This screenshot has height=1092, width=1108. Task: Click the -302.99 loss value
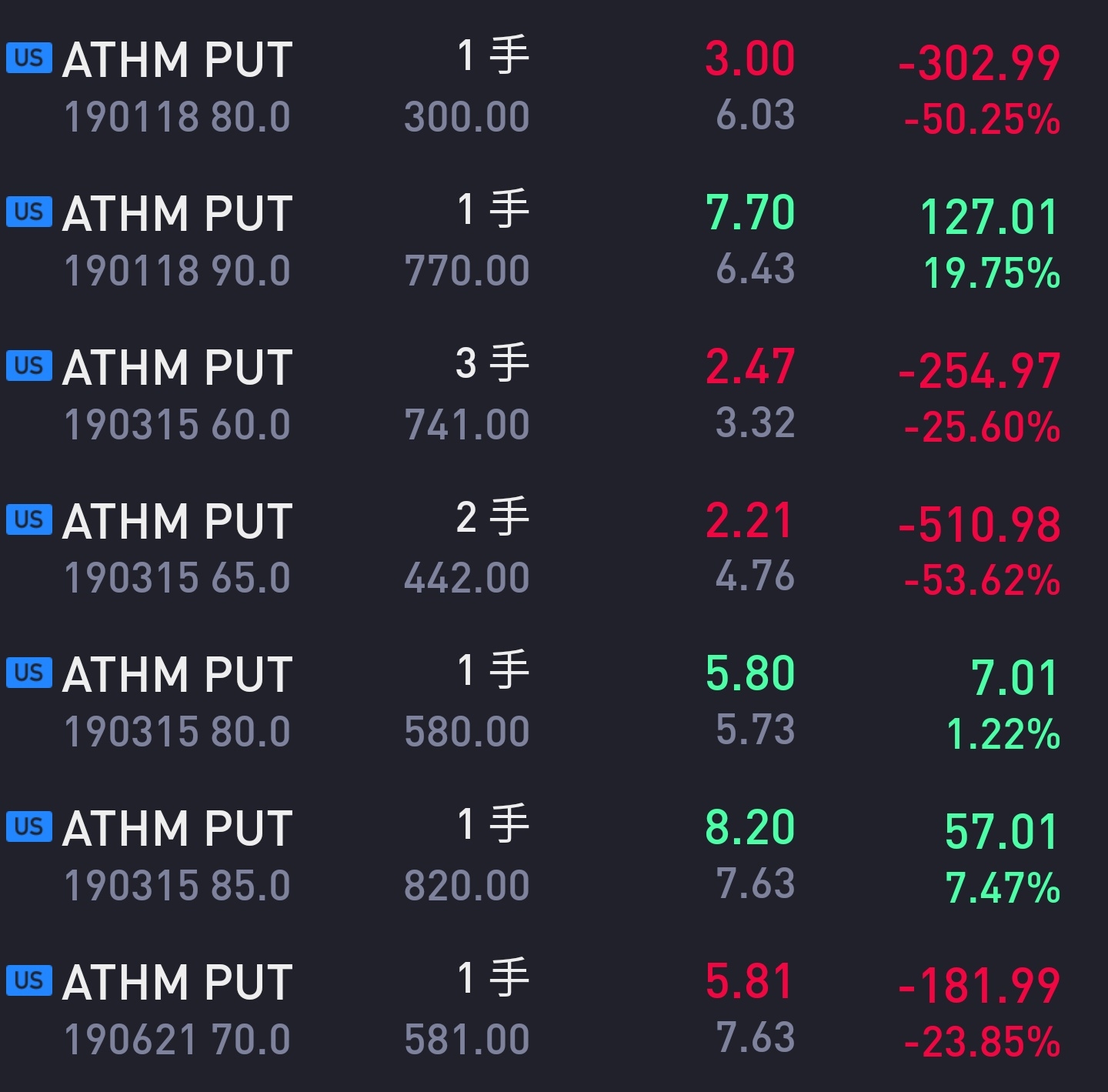[980, 63]
